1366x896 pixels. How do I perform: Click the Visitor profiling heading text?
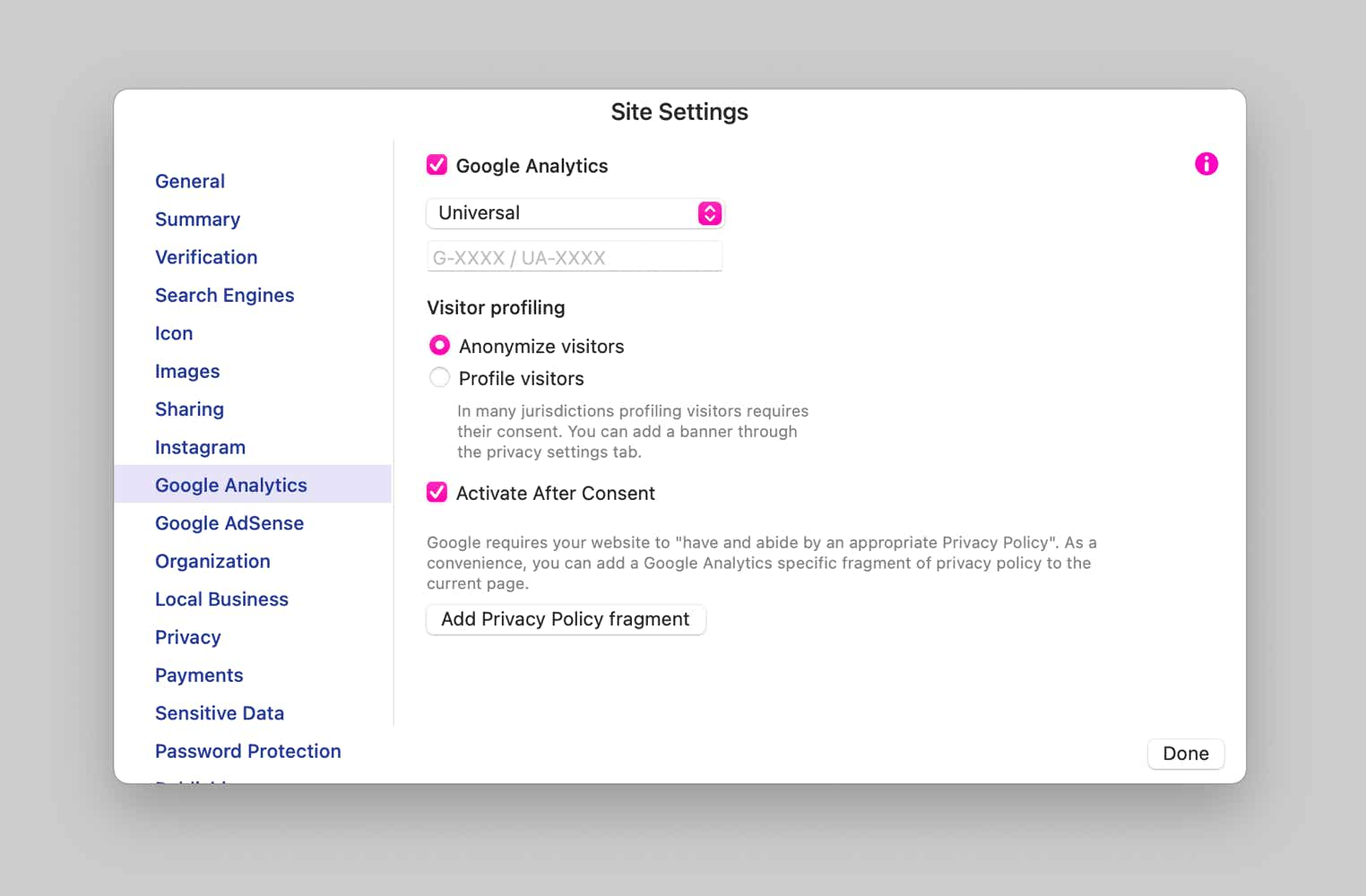coord(496,307)
